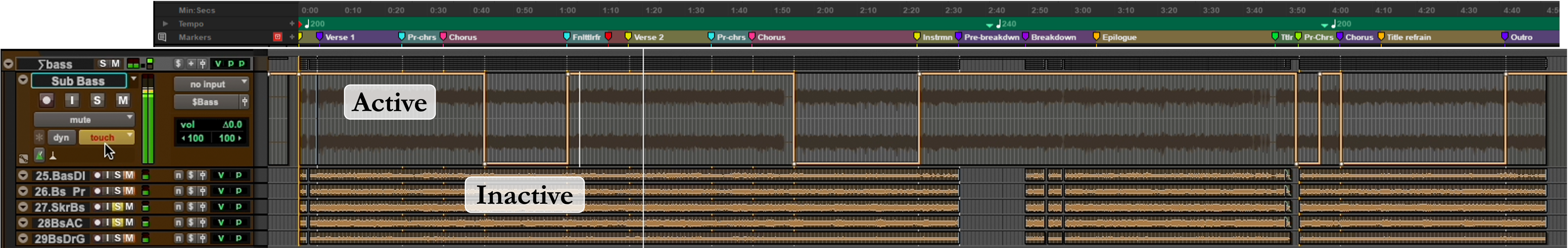Record-enable the Sub Bass track
1568x248 pixels.
[x=46, y=100]
